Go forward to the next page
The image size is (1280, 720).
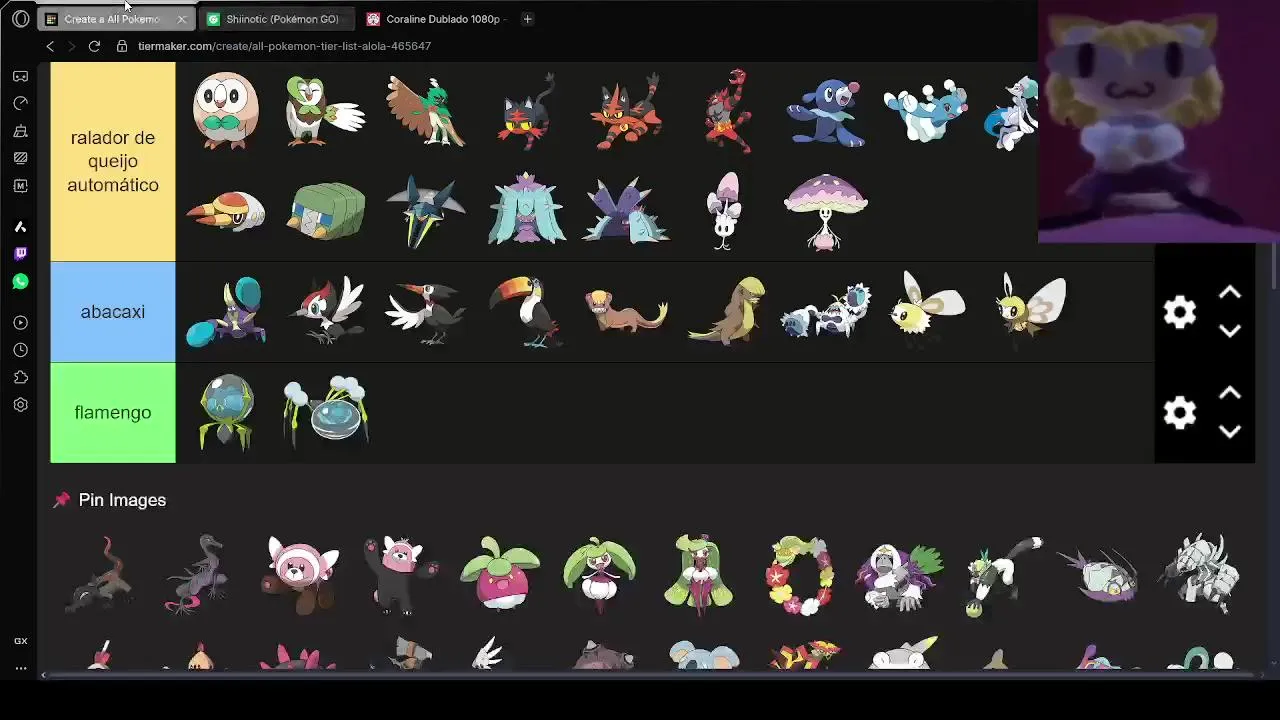(x=72, y=46)
